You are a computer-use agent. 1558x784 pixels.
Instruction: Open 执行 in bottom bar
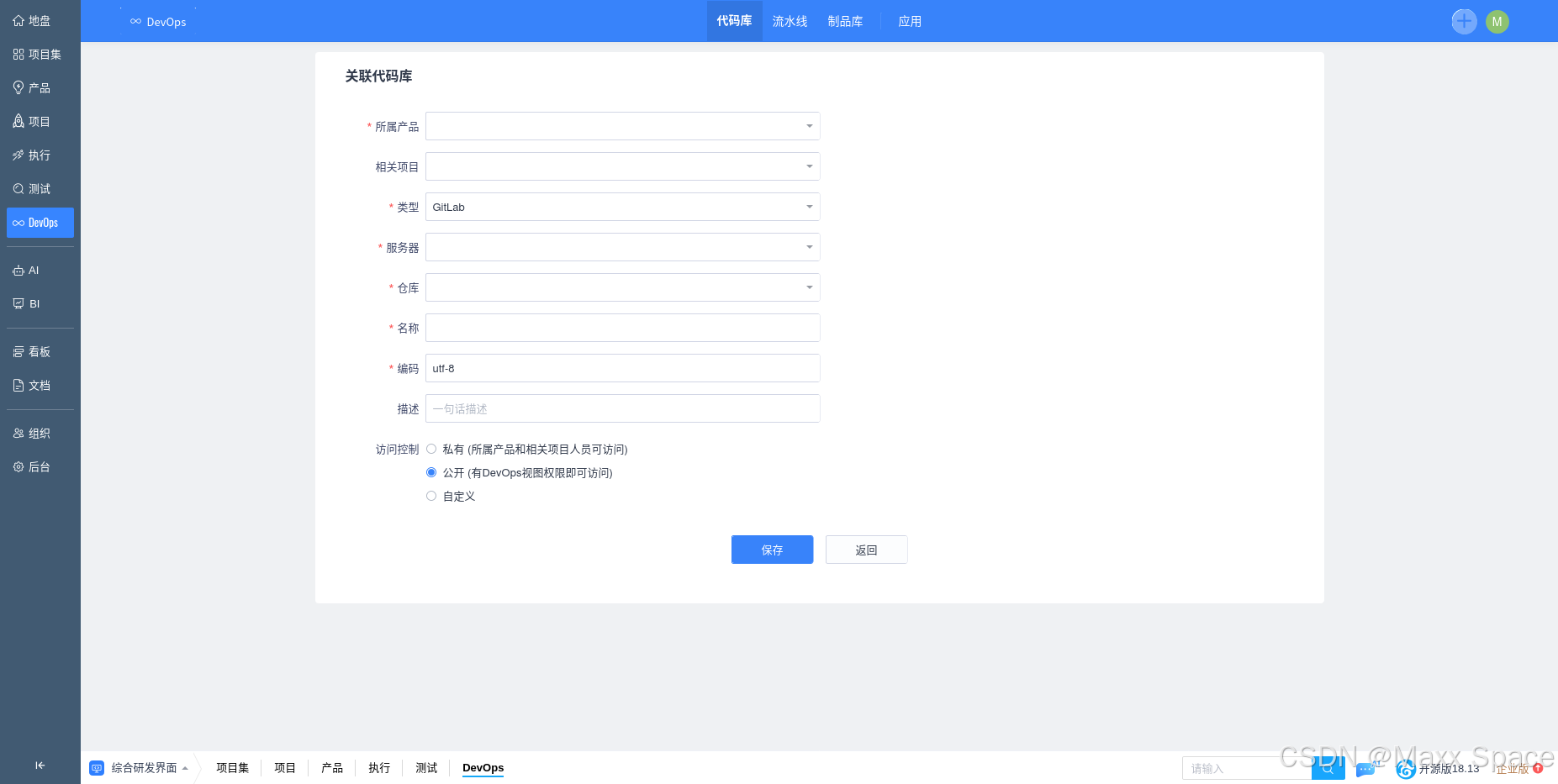[379, 768]
